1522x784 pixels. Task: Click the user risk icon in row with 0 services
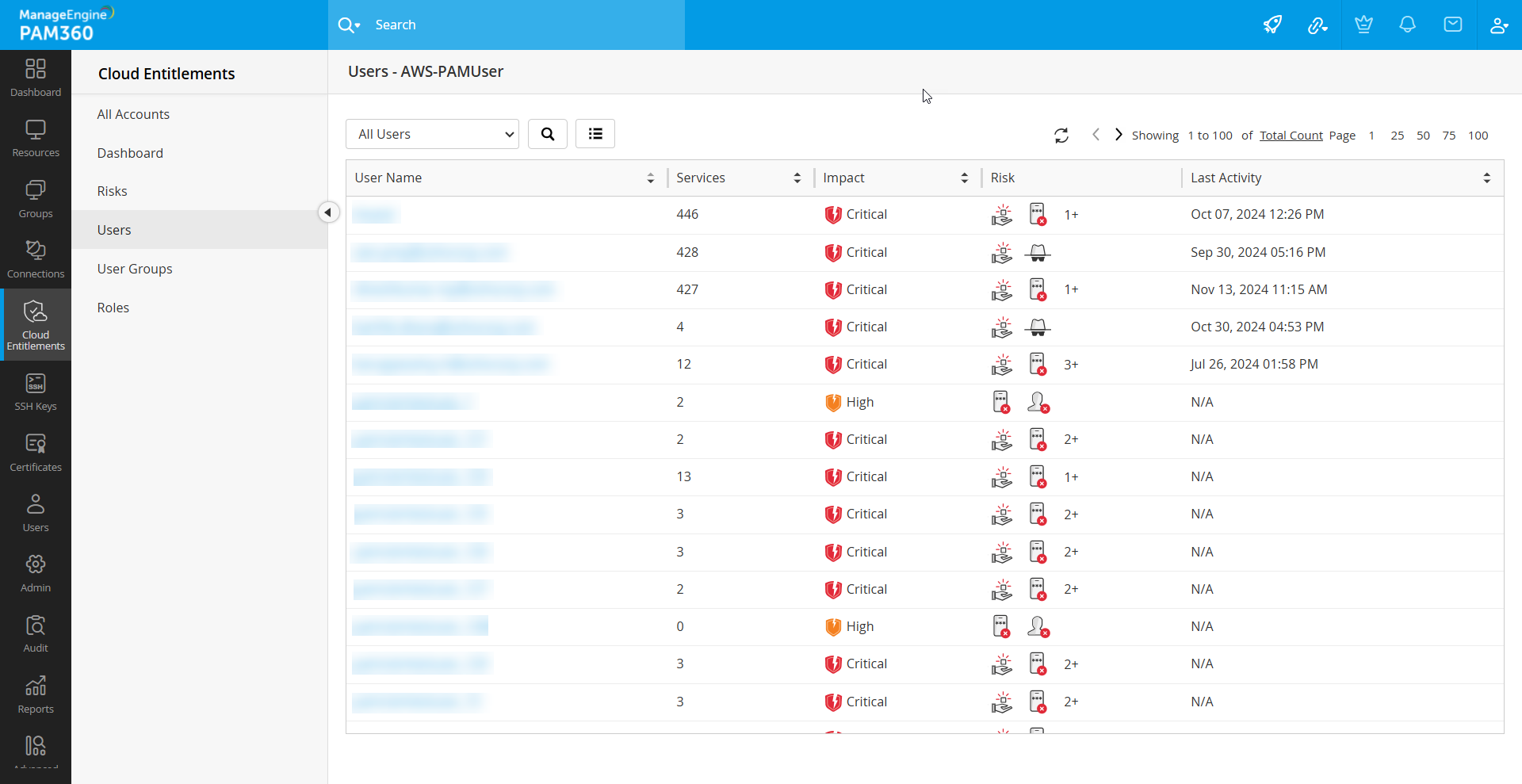pos(1038,627)
